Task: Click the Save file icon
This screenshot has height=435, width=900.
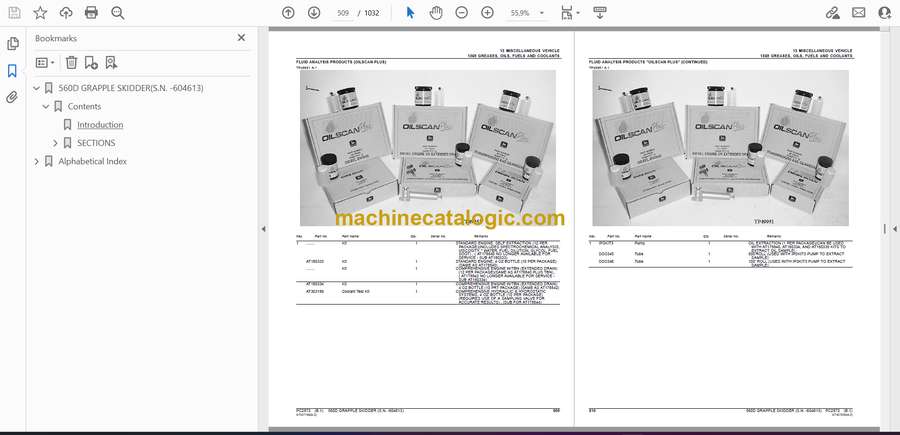Action: point(14,13)
